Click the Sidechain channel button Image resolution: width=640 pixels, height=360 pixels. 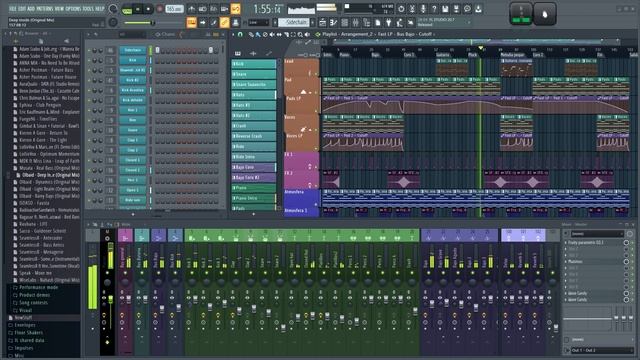pos(133,50)
